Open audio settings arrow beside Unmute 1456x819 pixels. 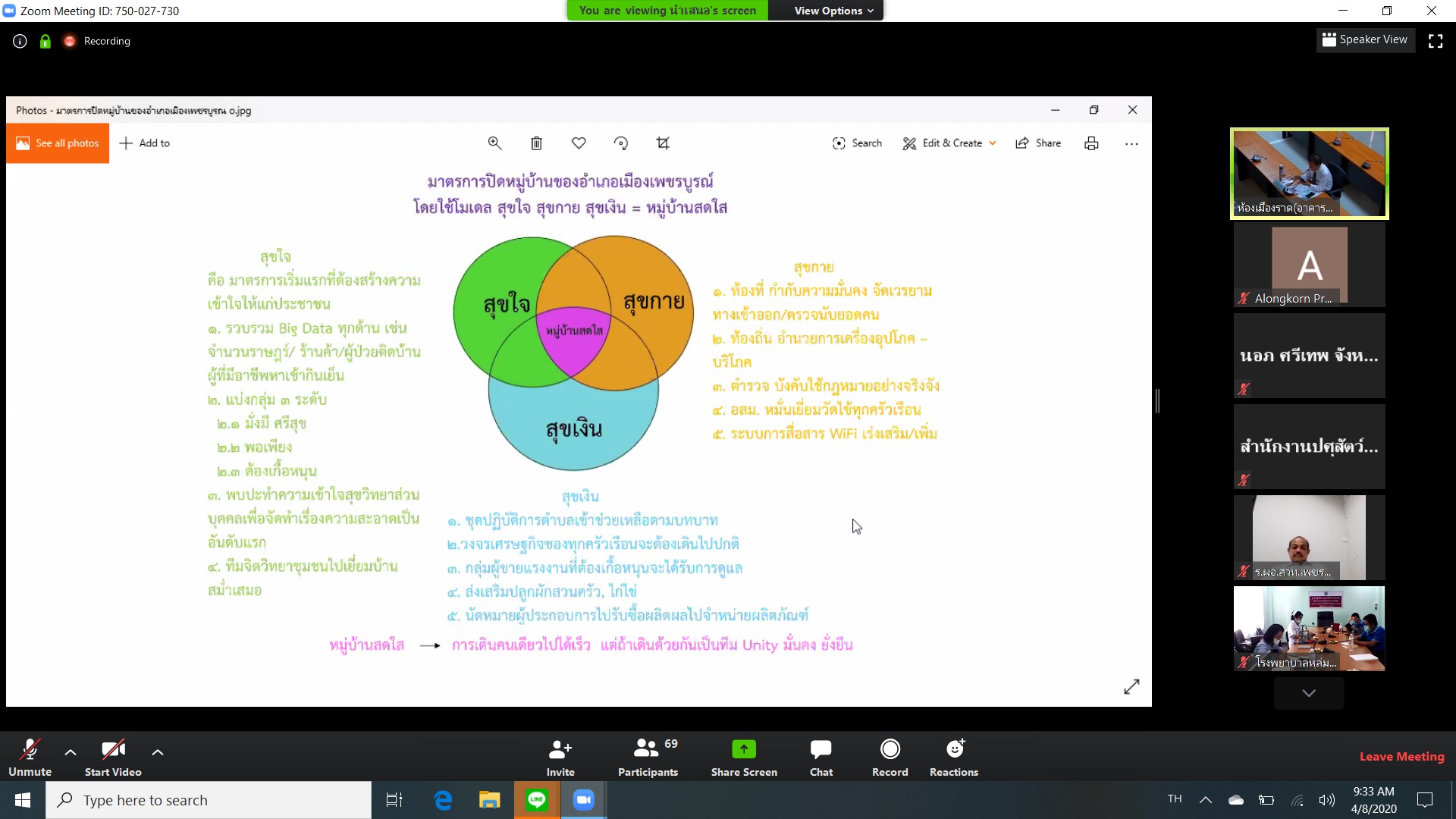[x=71, y=752]
